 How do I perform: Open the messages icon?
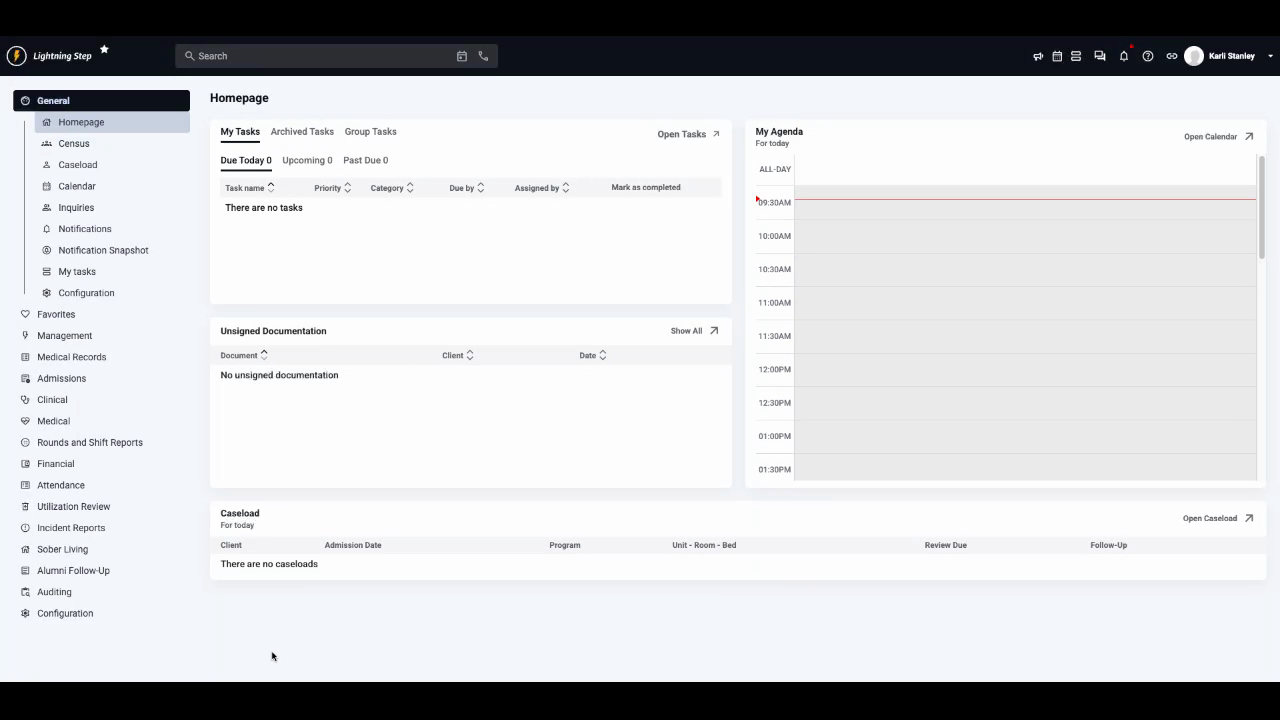(x=1100, y=56)
